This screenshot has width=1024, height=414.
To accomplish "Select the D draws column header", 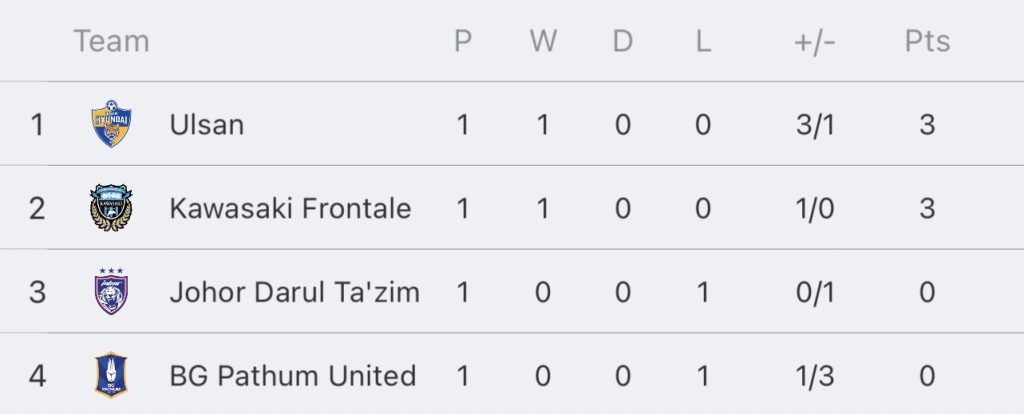I will click(x=622, y=40).
